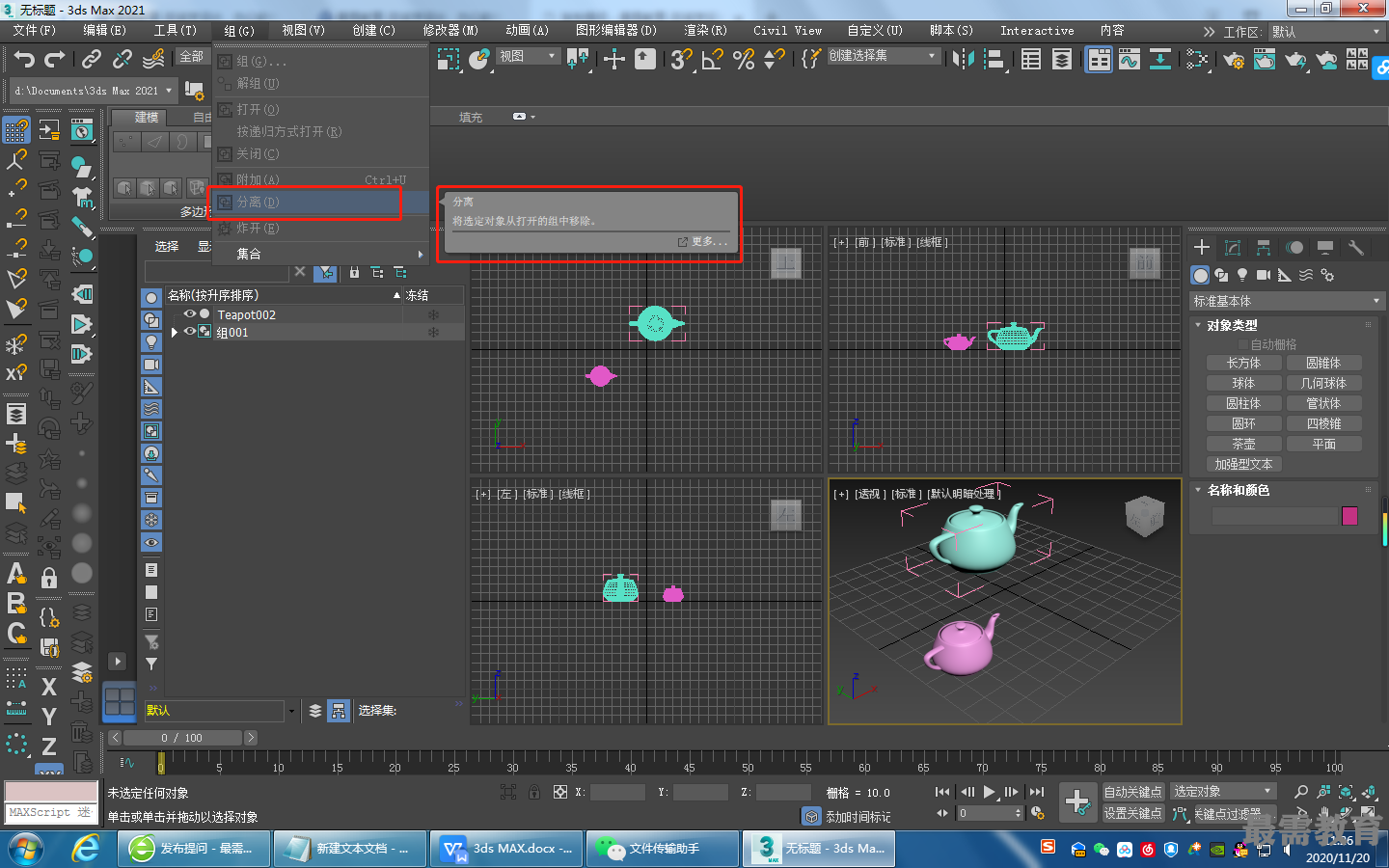Select the Space Warps category icon

point(1306,275)
